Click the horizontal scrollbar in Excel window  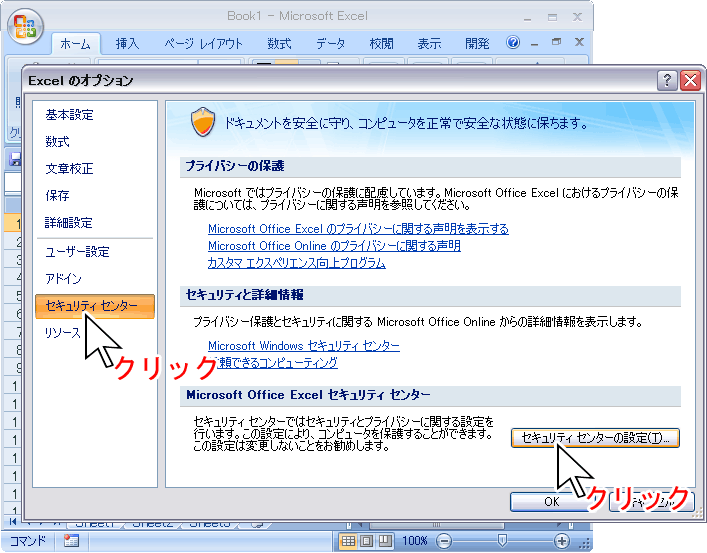pyautogui.click(x=436, y=525)
